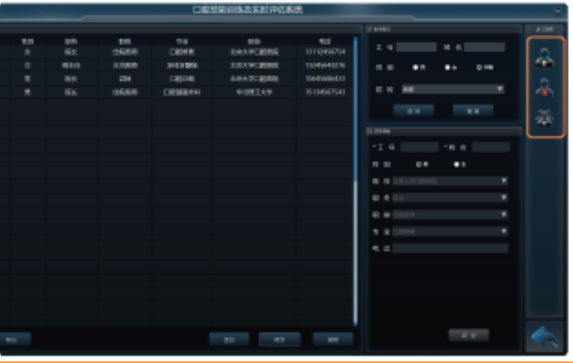Open the school dropdown in search panel
Viewport: 573px width, 363px height.
(453, 89)
